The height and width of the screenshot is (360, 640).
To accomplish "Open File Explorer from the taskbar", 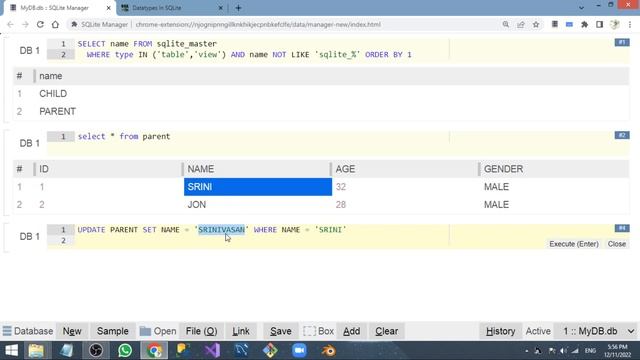I will pos(36,351).
